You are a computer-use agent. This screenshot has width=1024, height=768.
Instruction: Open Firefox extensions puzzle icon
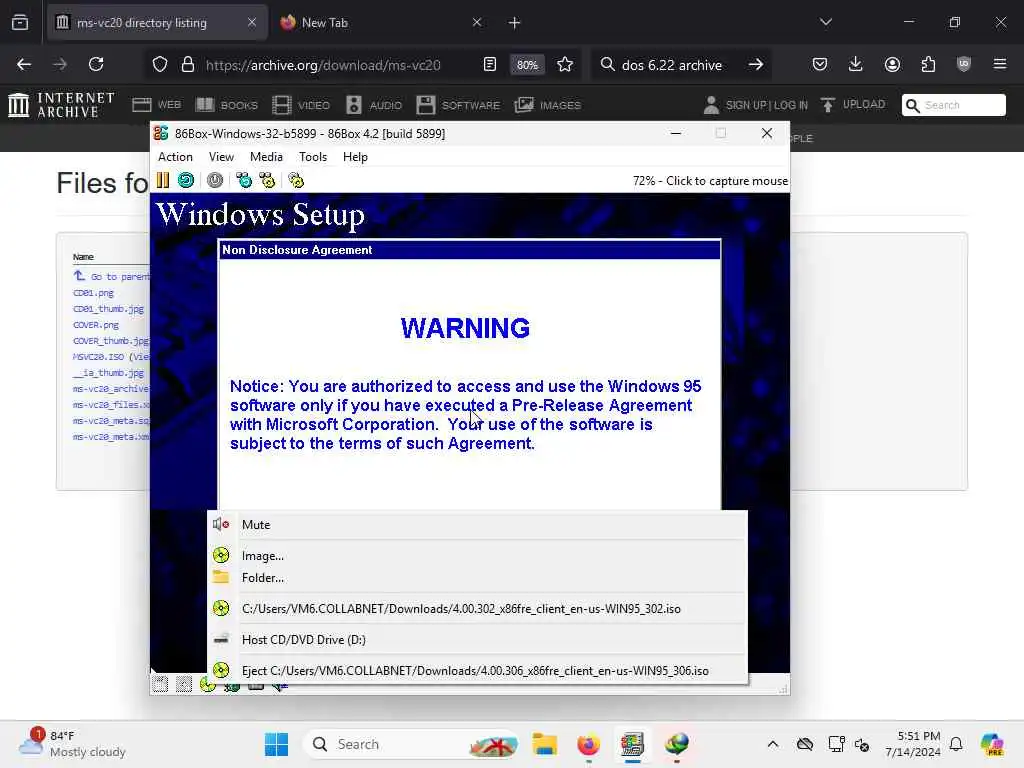[928, 64]
